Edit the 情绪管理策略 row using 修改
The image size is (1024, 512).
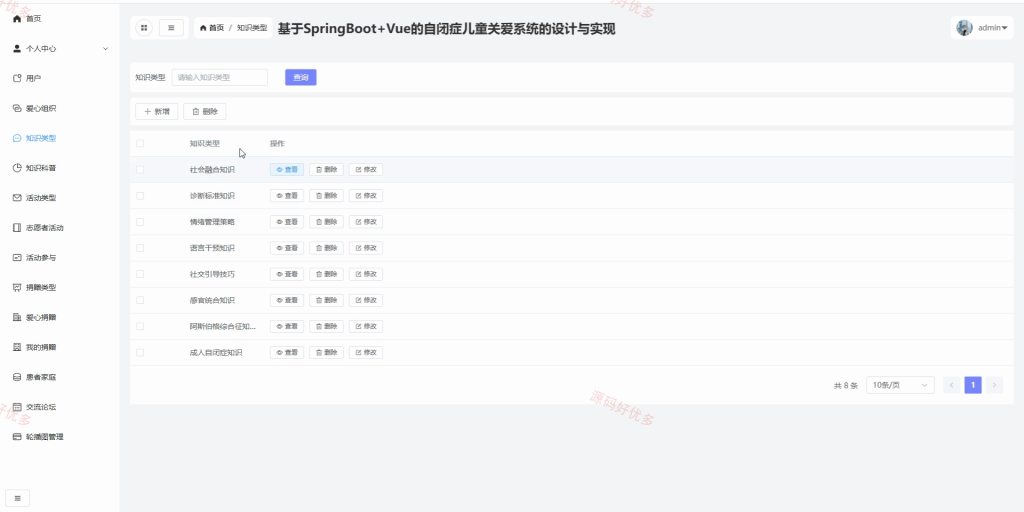point(366,222)
